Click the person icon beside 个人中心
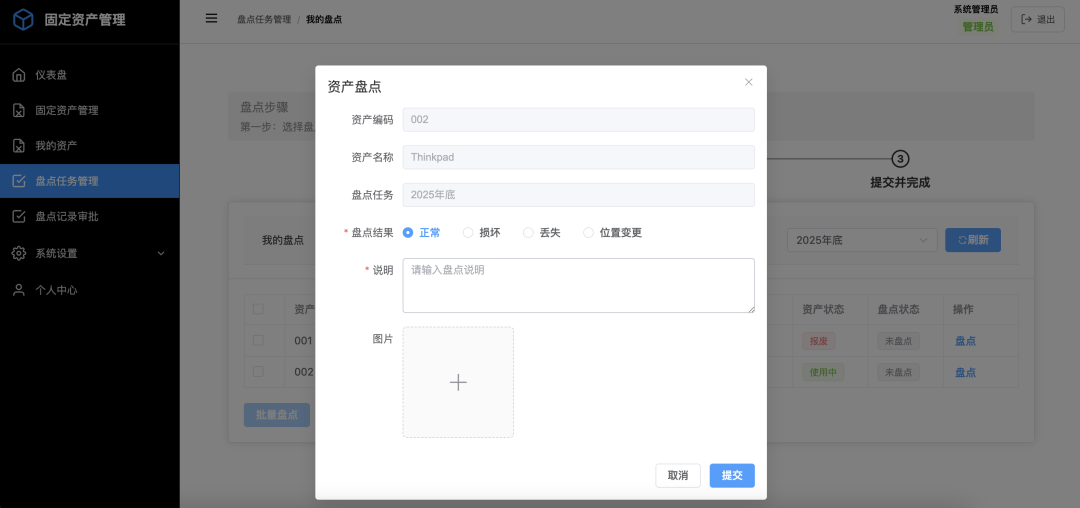 [19, 290]
